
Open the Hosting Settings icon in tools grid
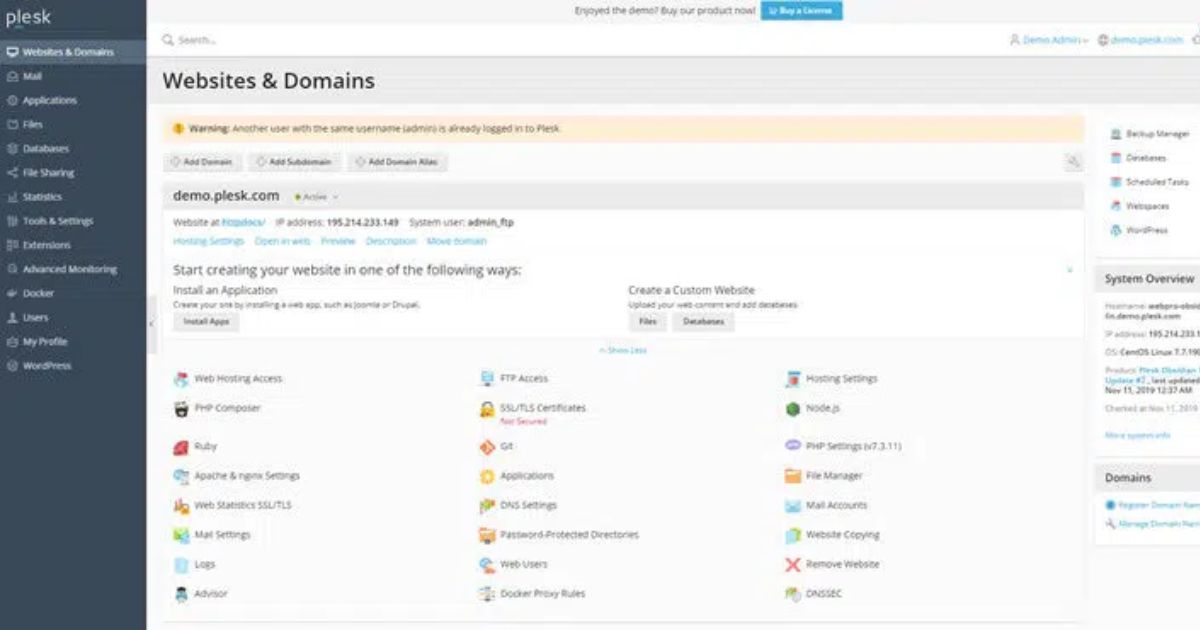tap(793, 379)
